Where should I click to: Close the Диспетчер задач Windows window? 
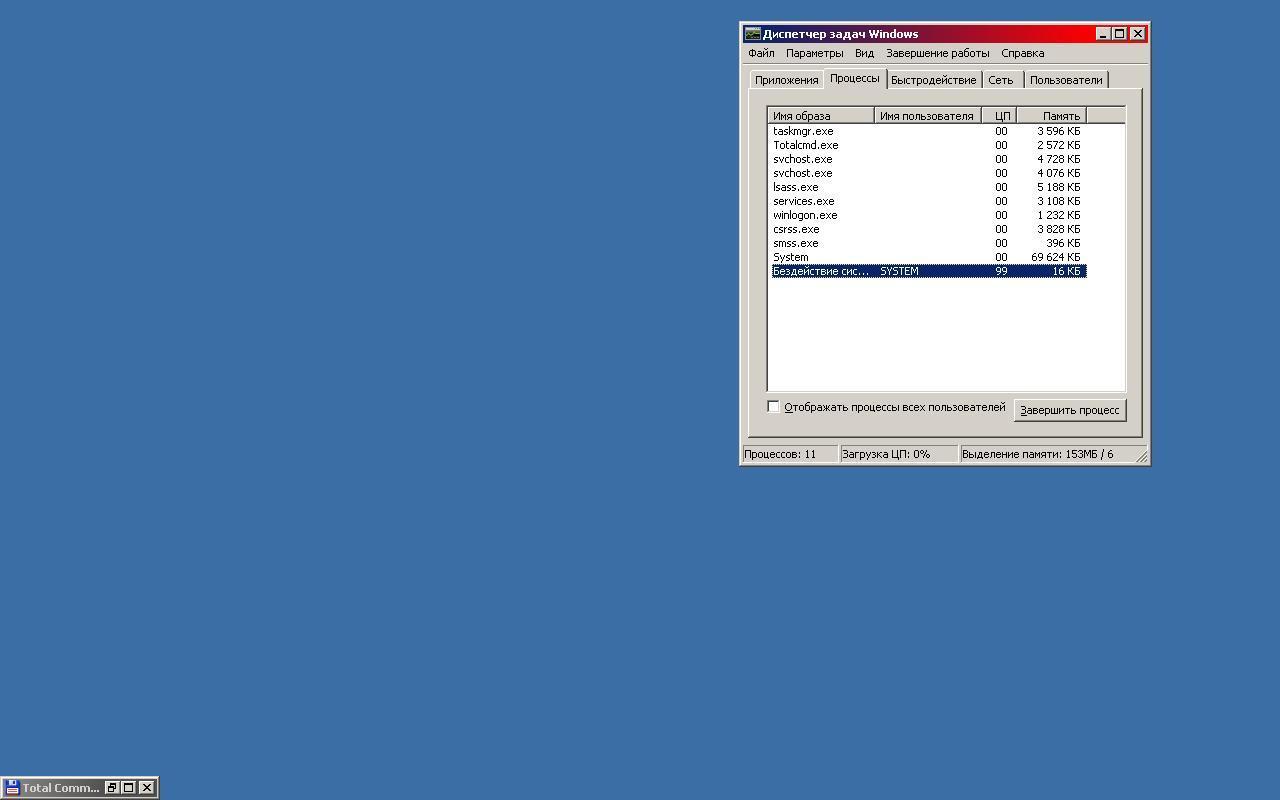pyautogui.click(x=1138, y=34)
